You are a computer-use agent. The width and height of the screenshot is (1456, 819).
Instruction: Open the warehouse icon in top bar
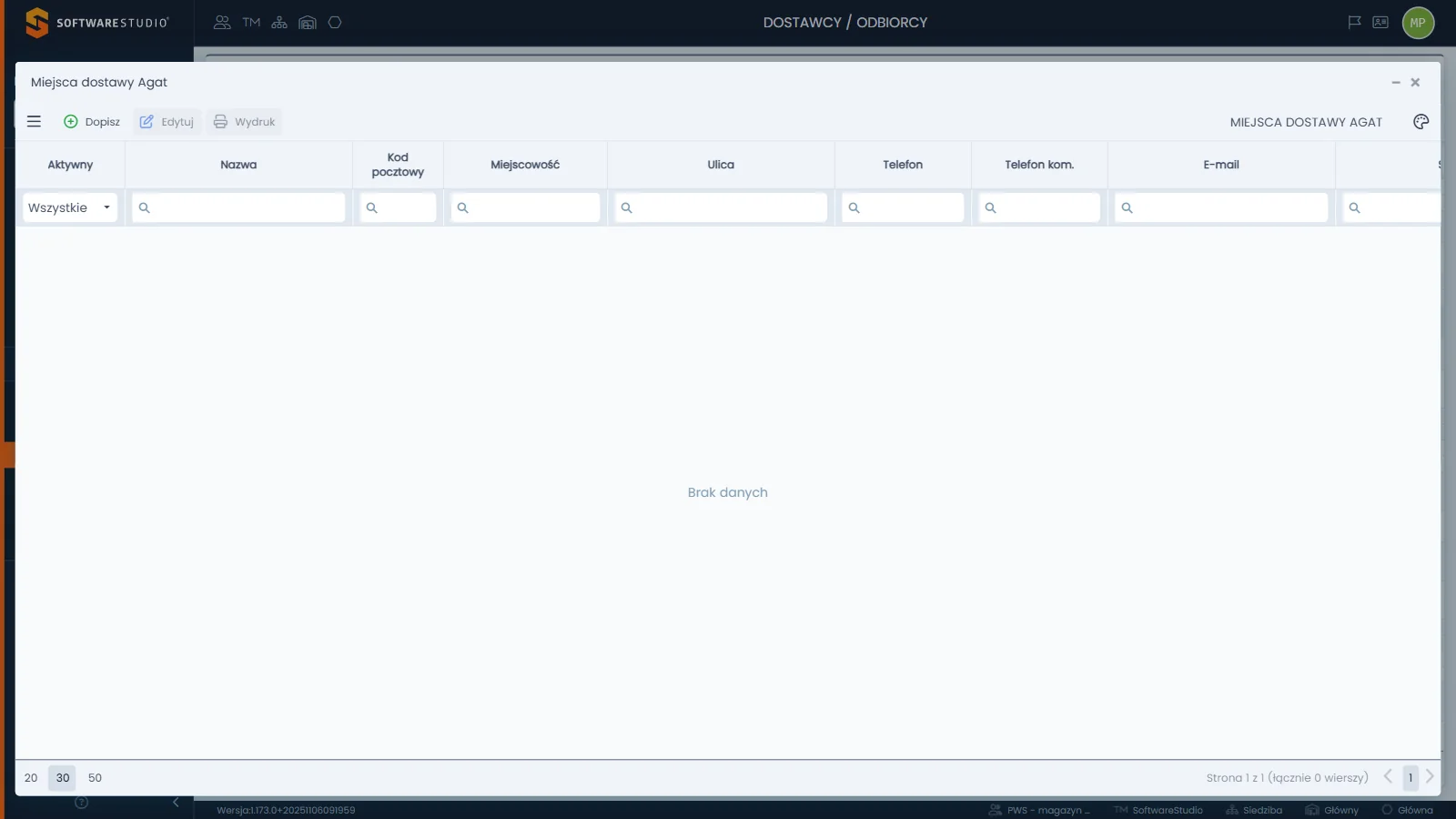tap(308, 23)
